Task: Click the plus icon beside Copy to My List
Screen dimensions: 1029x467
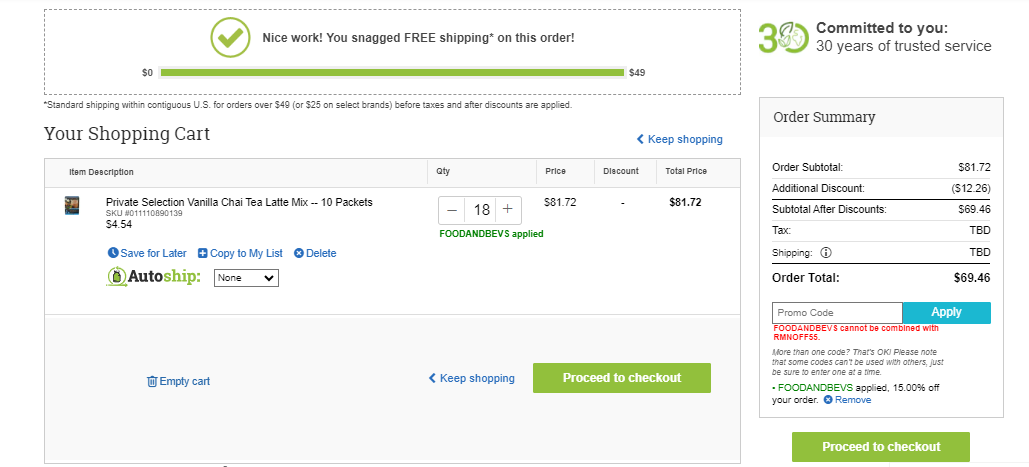Action: [x=203, y=253]
